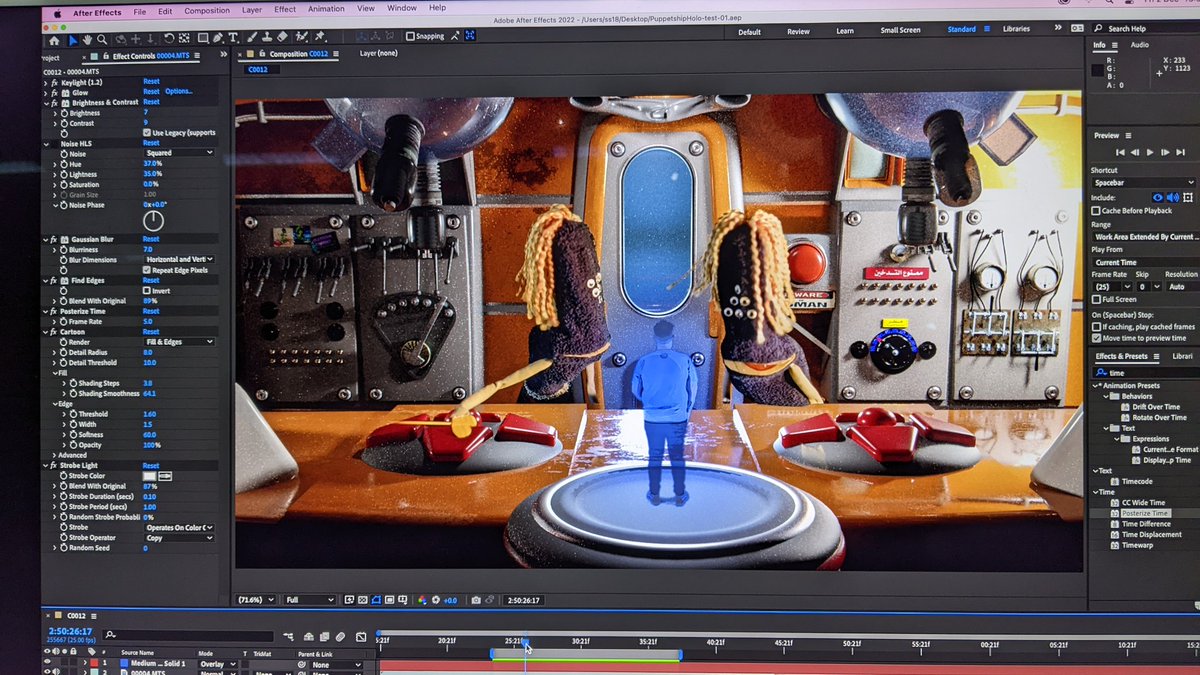This screenshot has width=1200, height=675.
Task: Click the show channel color icon
Action: click(x=422, y=600)
